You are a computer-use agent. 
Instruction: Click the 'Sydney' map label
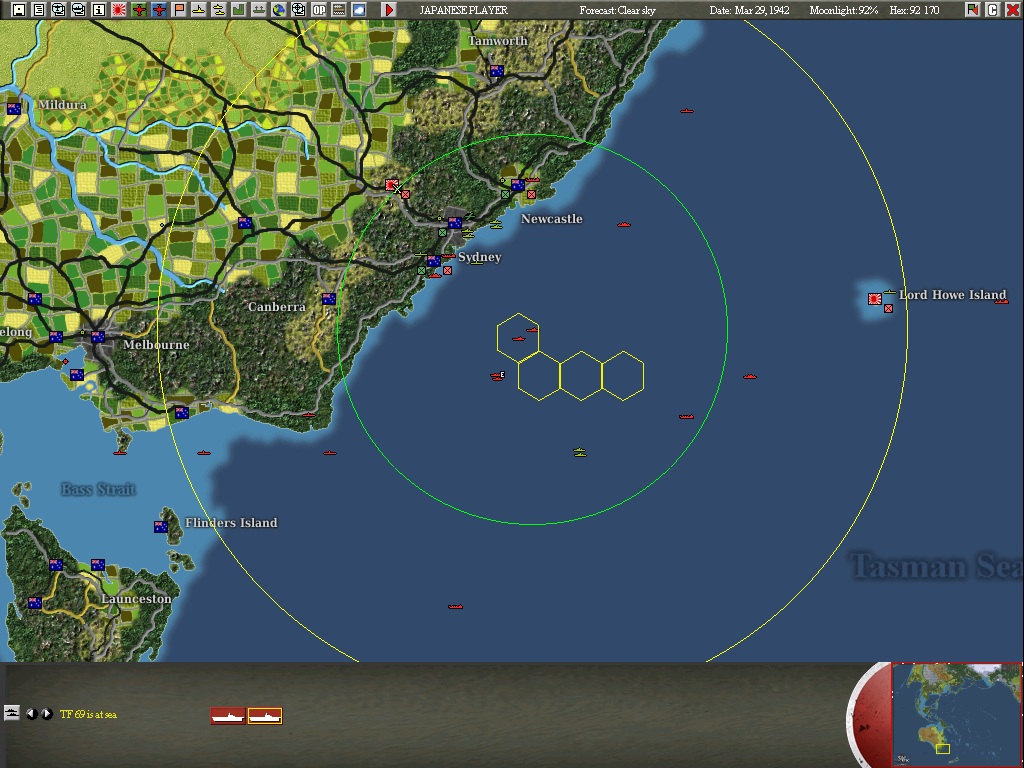click(479, 257)
